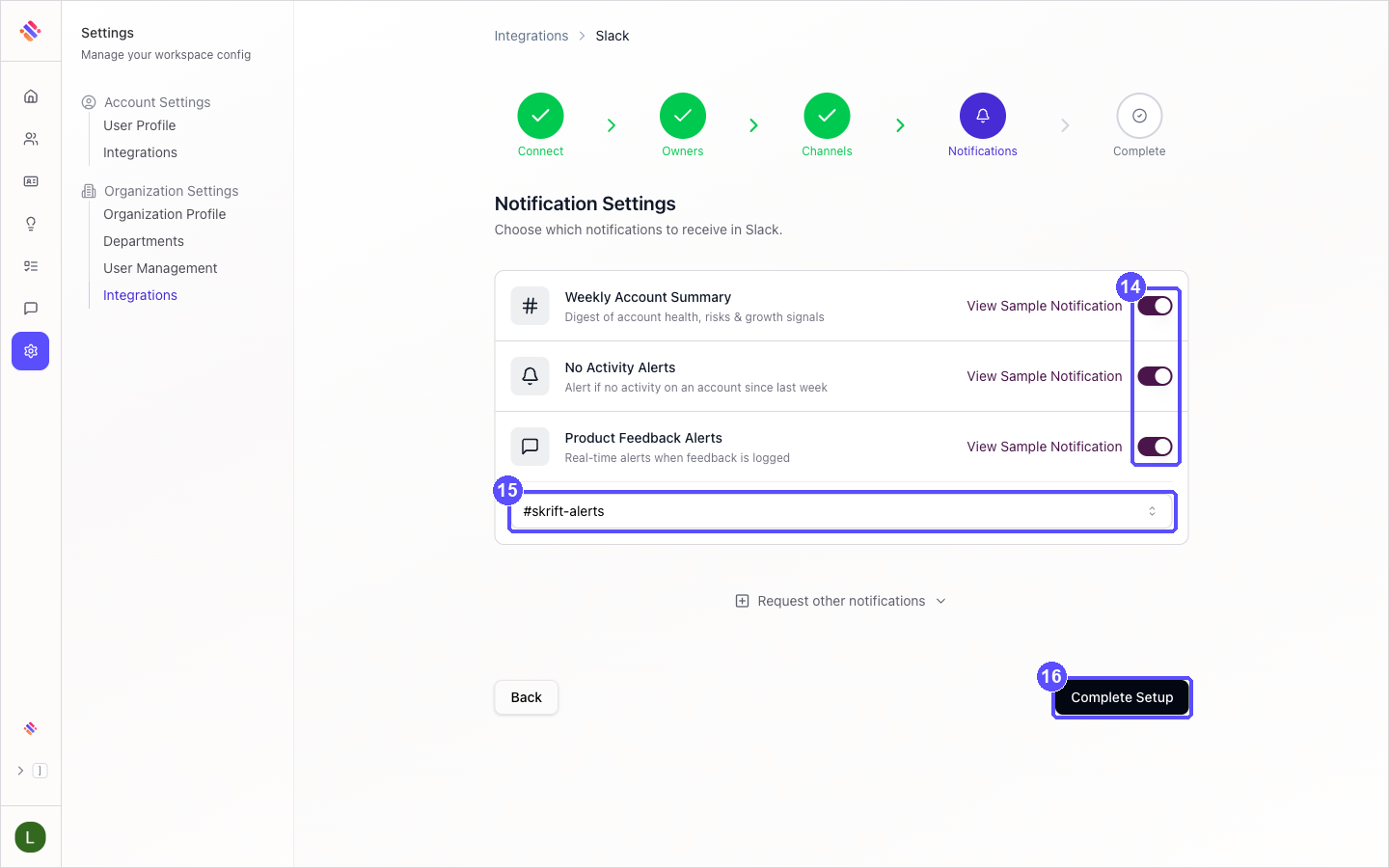Open the people/contacts sidebar icon
This screenshot has height=868, width=1389.
(31, 139)
